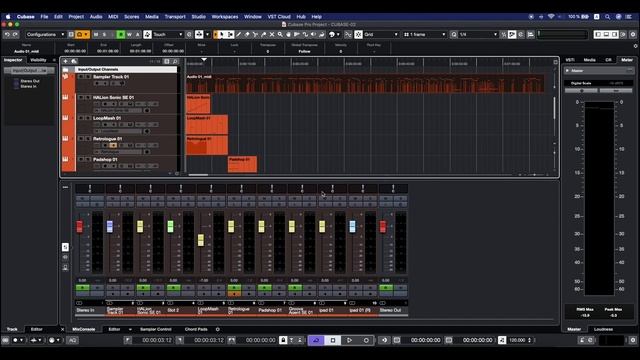The height and width of the screenshot is (360, 640).
Task: Click the Quantize icon beside 1/4
Action: [454, 35]
